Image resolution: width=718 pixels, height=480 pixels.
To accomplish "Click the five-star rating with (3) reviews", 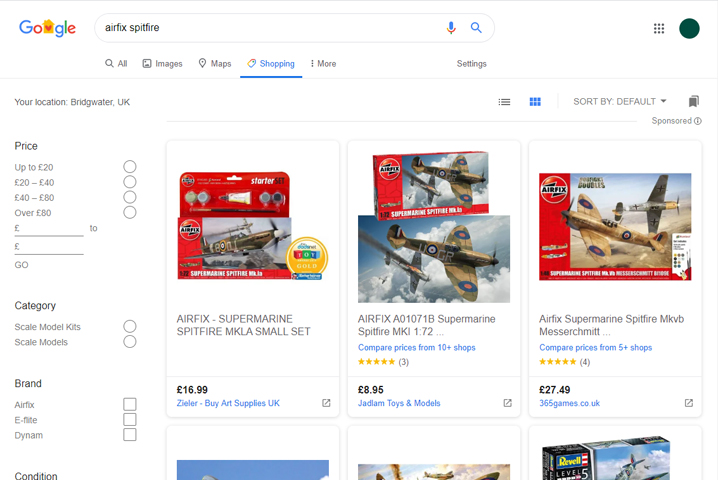I will pos(383,362).
